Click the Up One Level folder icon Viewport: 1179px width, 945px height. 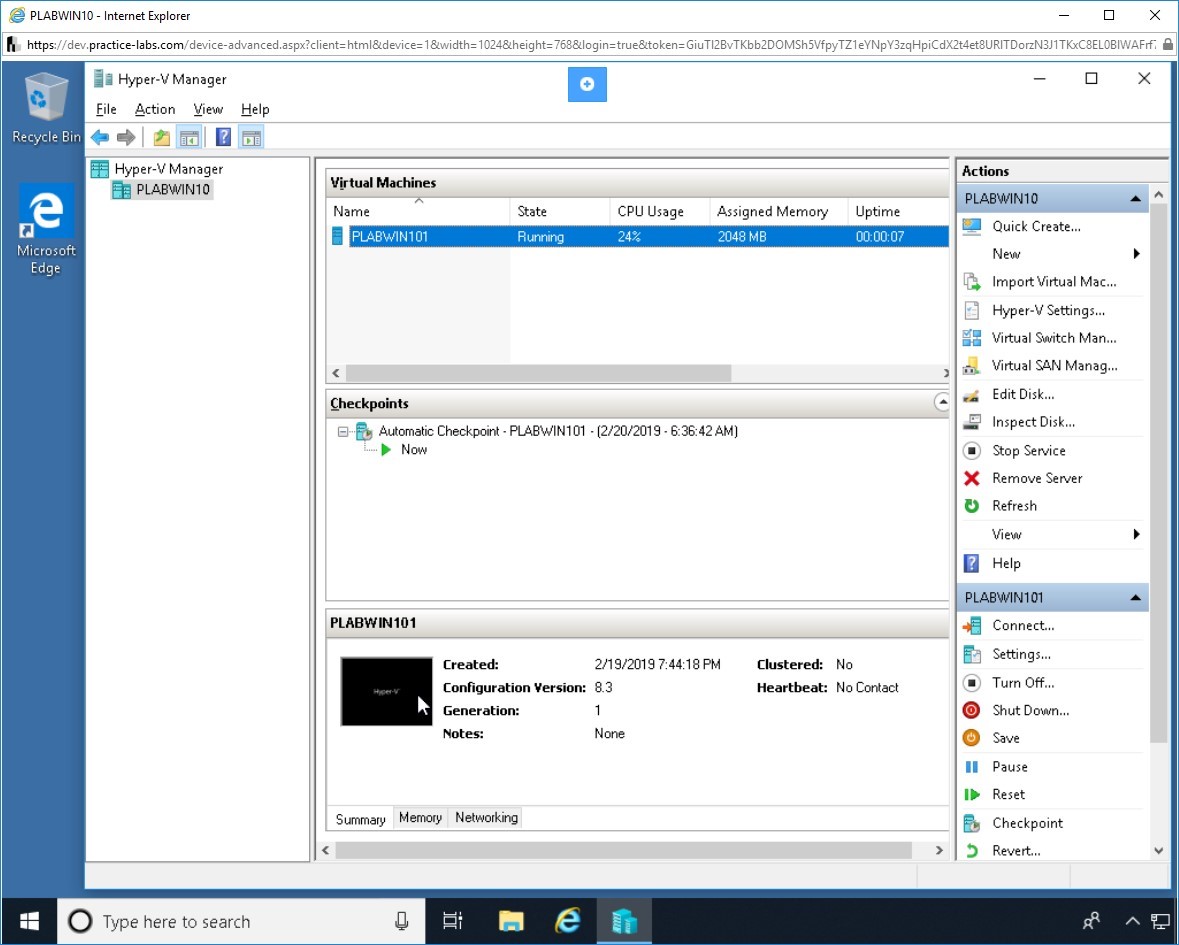(162, 138)
